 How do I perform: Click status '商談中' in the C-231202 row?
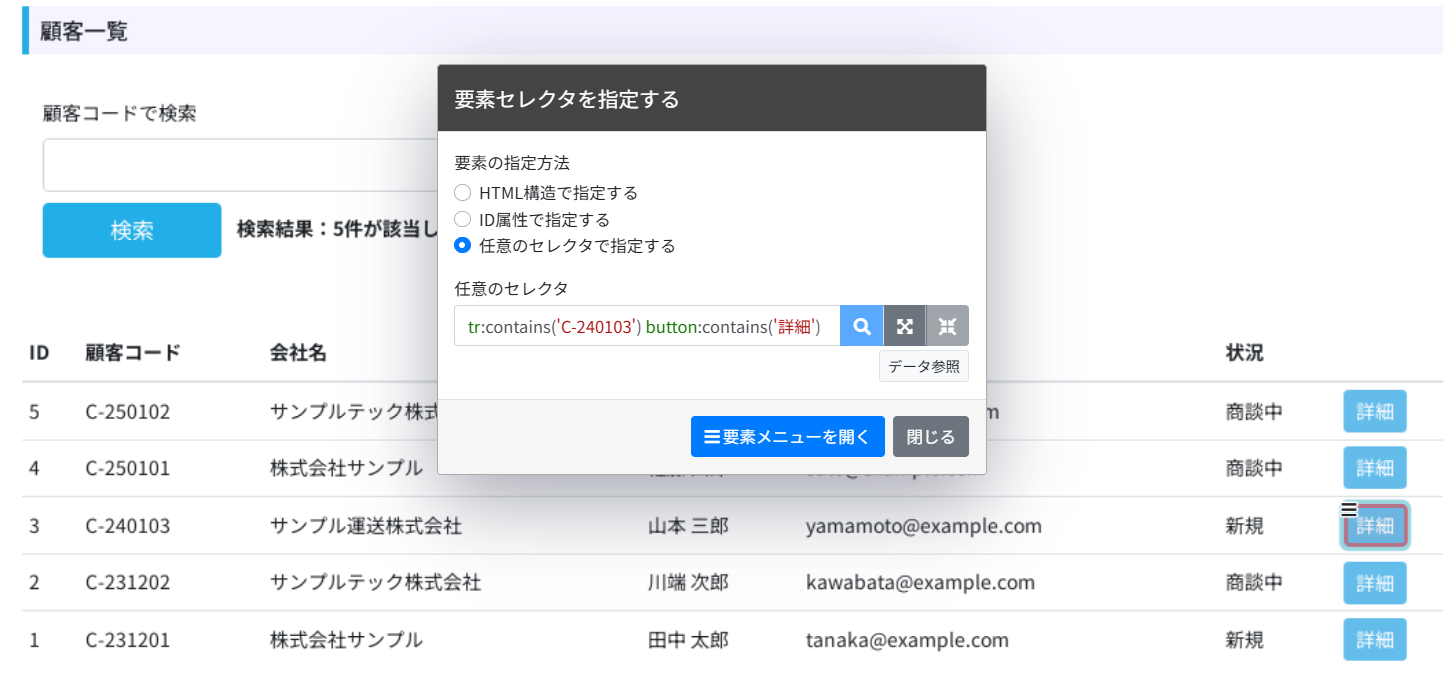click(x=1254, y=583)
